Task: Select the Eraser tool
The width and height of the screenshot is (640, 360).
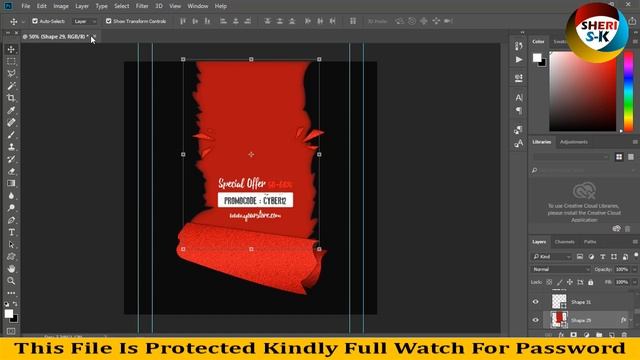Action: tap(11, 171)
